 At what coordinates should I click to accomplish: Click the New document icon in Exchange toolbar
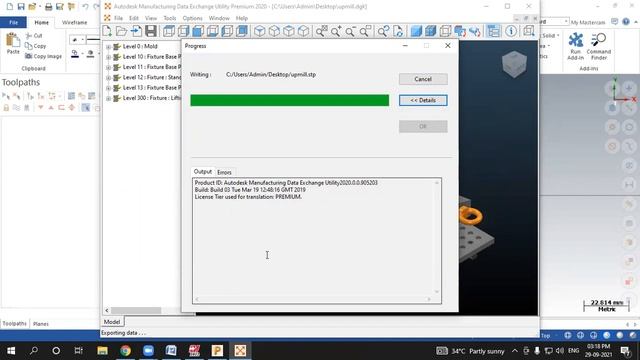pos(107,31)
